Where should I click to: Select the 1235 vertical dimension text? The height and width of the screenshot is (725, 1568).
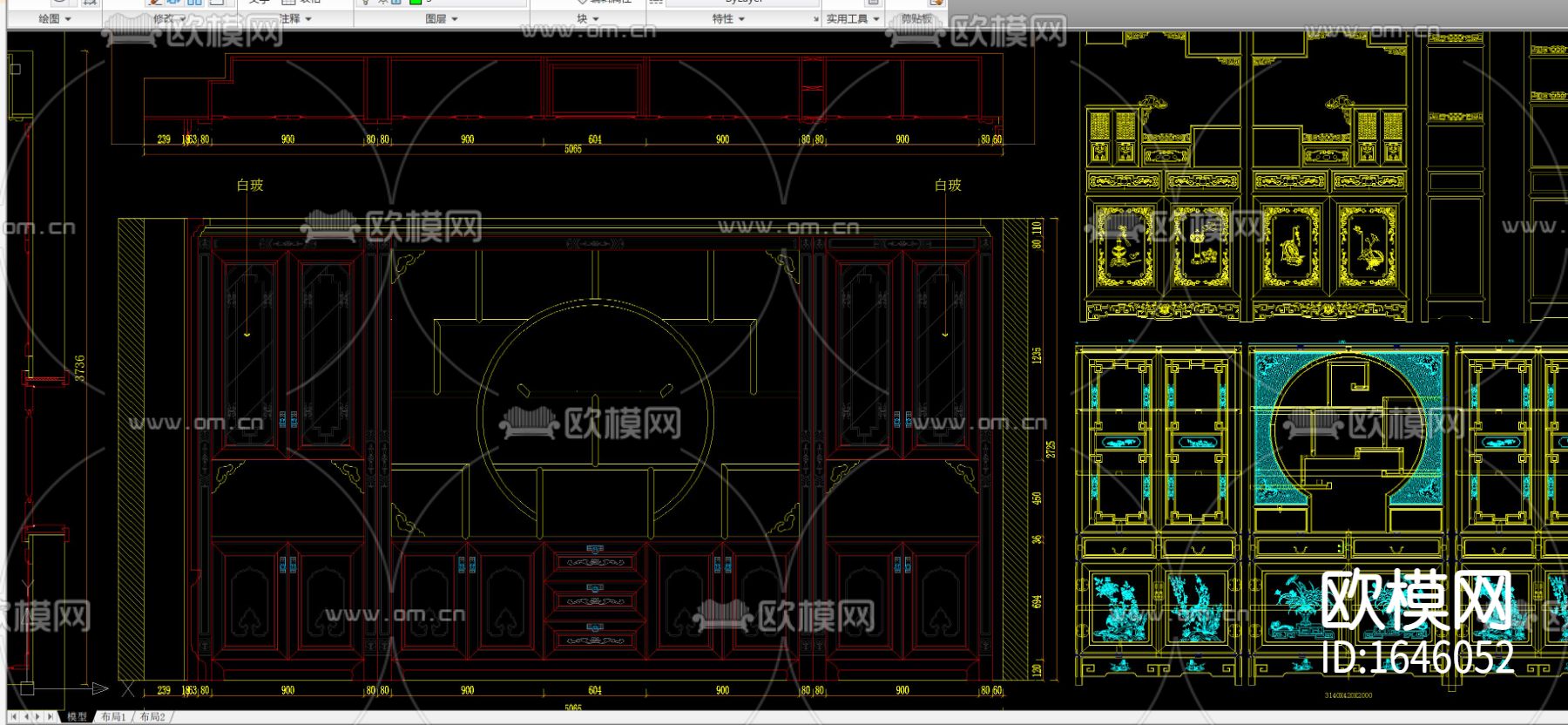pyautogui.click(x=1037, y=356)
